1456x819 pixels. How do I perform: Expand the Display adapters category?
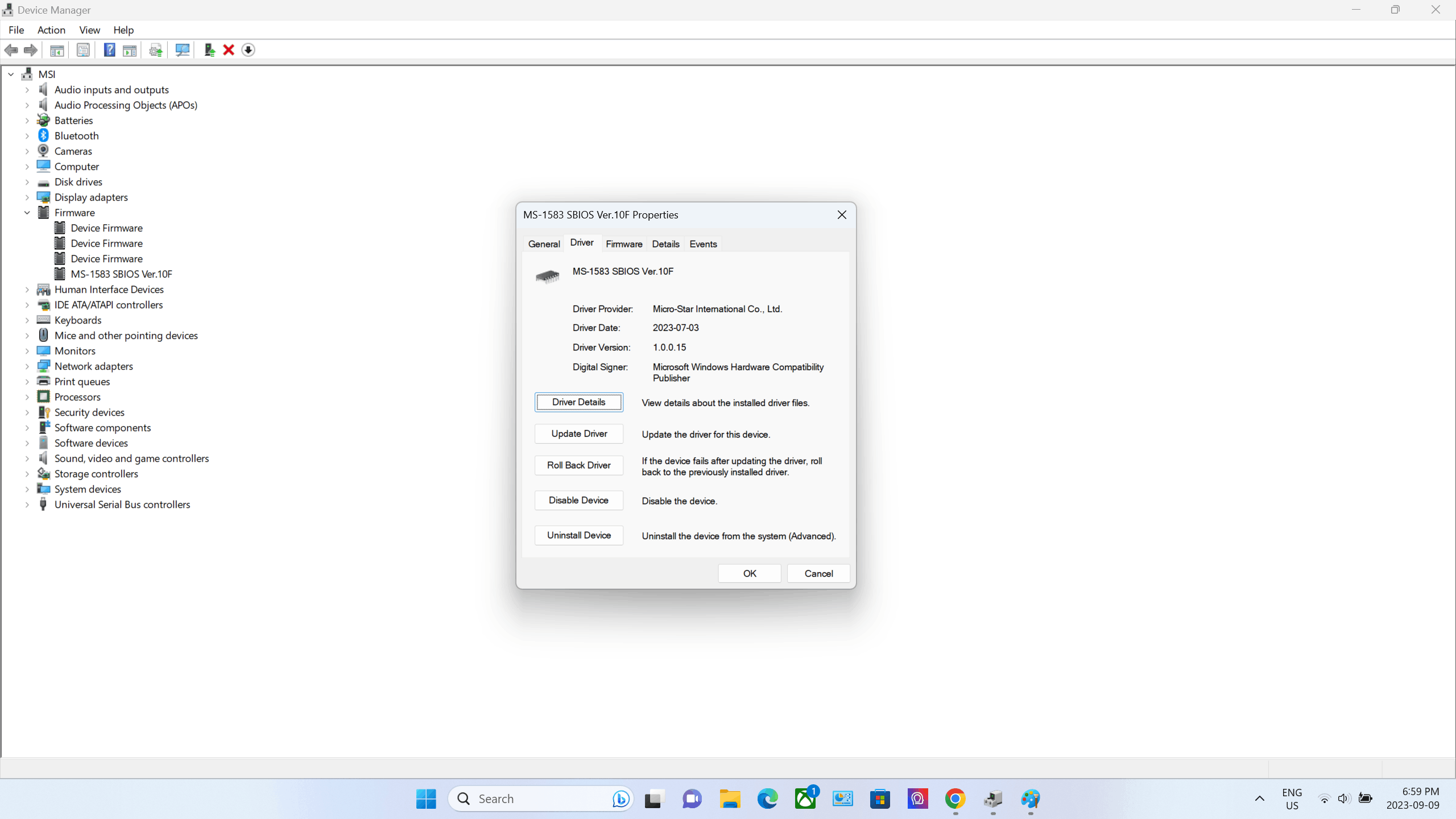27,197
